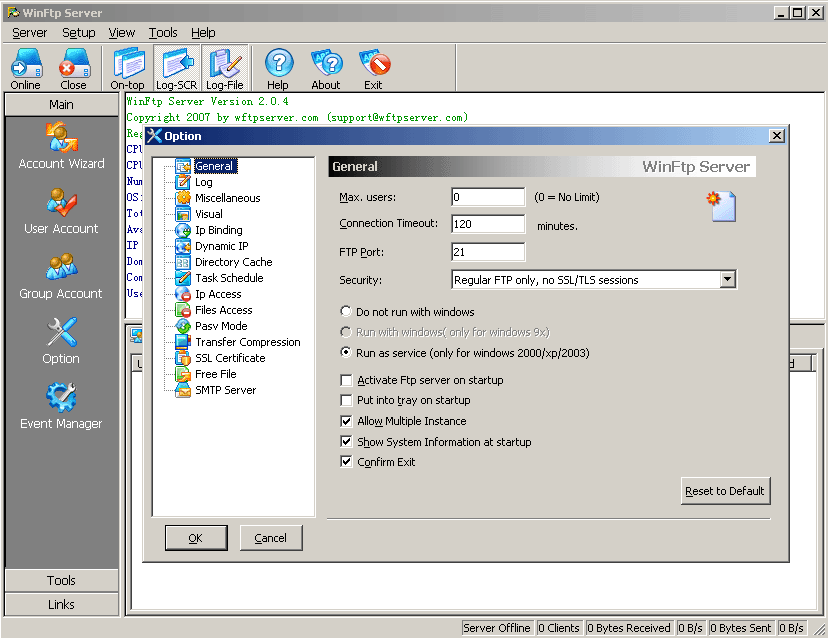The width and height of the screenshot is (828, 638).
Task: Toggle the Log-File toolbar icon
Action: pos(225,68)
